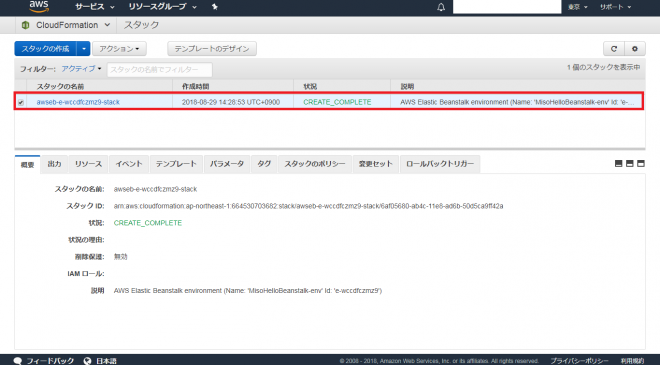Open the awseb-e-wccdfczmz9-stack link
The image size is (660, 365).
(78, 102)
